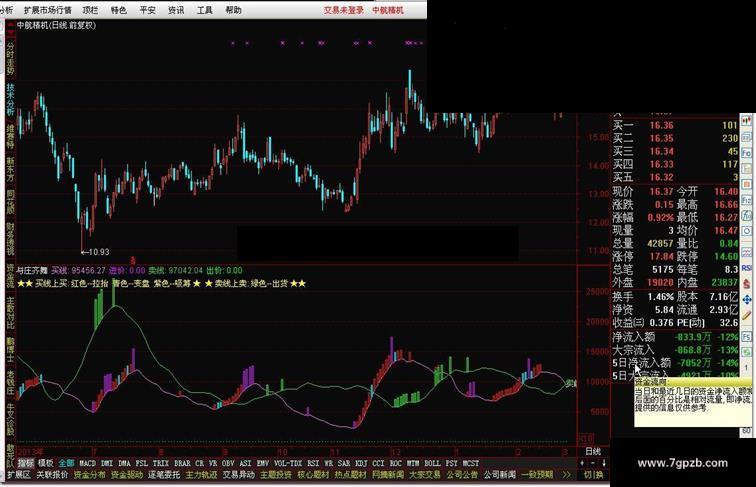Image resolution: width=756 pixels, height=487 pixels.
Task: Open the 维赛特 side tab
Action: point(10,136)
